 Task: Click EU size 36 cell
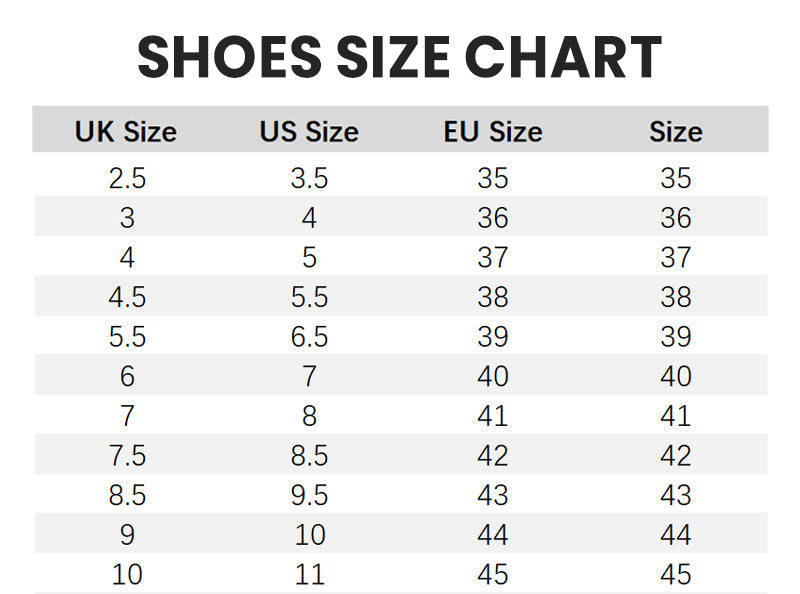coord(493,218)
